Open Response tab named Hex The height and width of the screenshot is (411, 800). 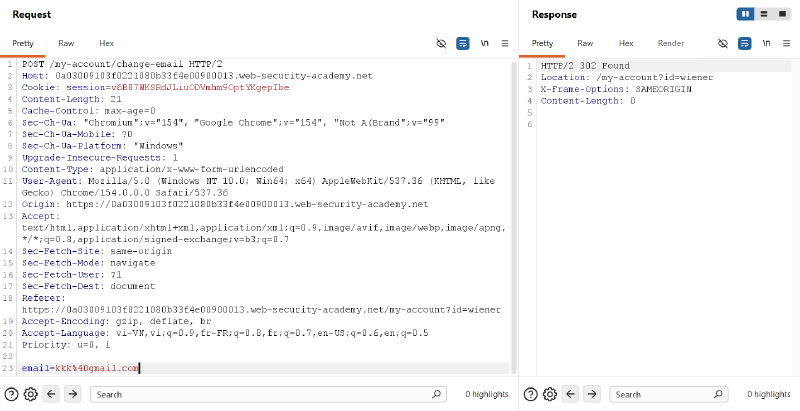(x=626, y=43)
